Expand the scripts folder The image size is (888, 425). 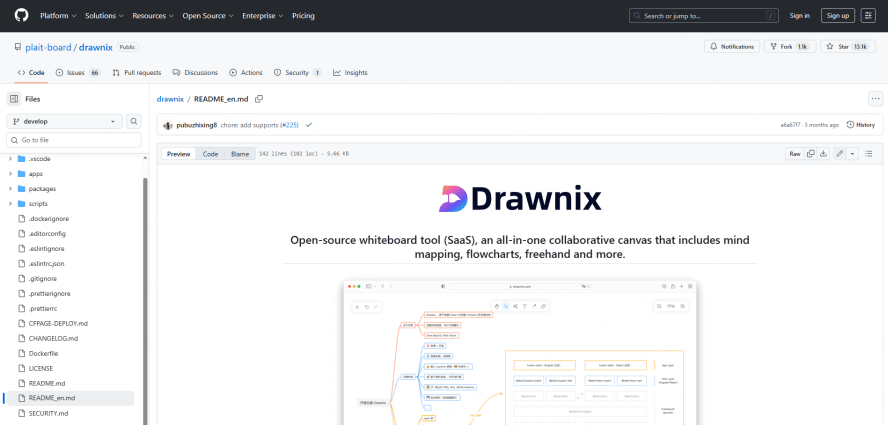click(x=10, y=203)
